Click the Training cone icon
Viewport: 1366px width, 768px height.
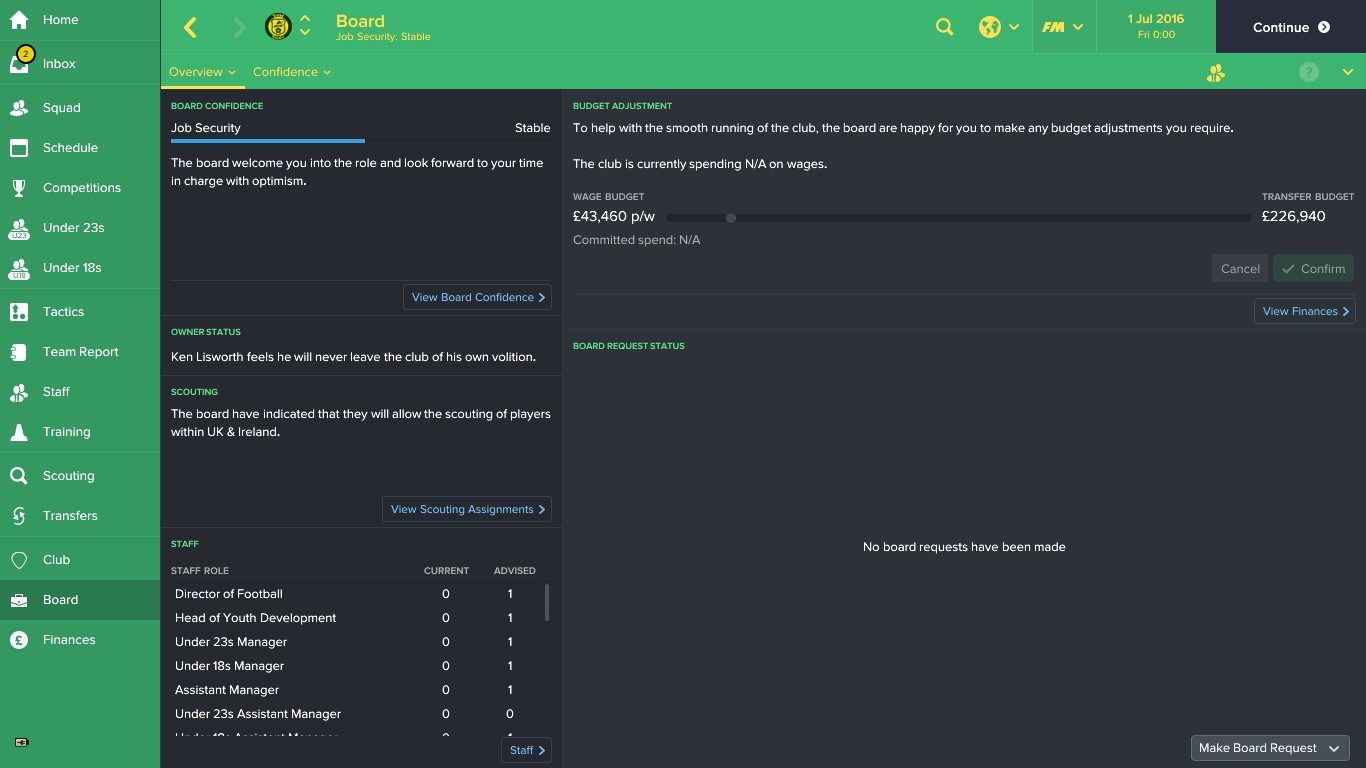[19, 432]
